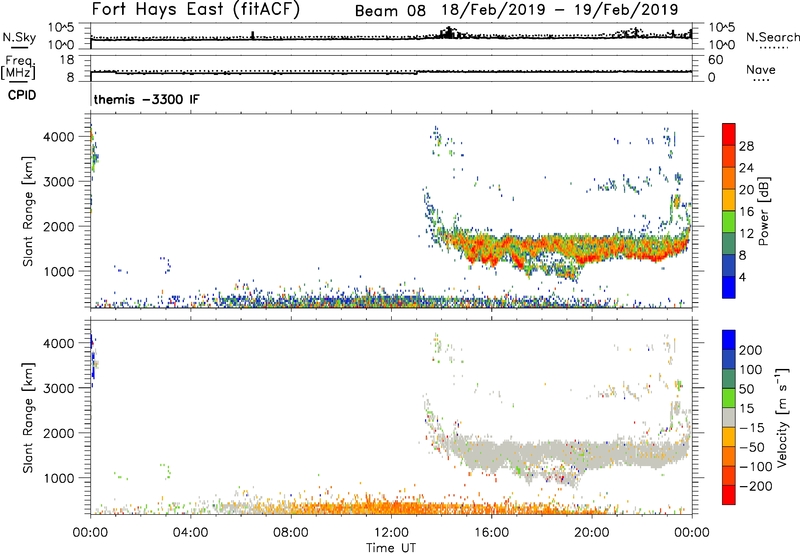800x554 pixels.
Task: Select the 08:00 time tick label
Action: click(291, 533)
